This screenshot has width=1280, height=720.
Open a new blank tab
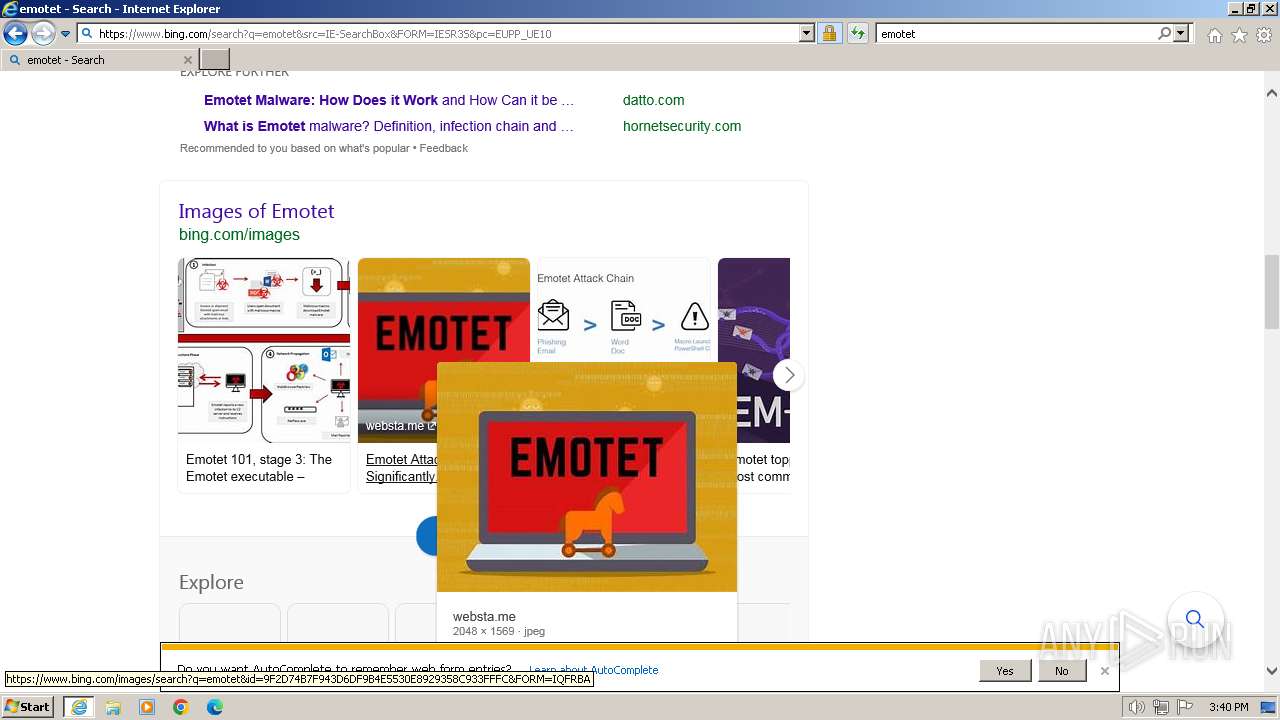pos(215,60)
